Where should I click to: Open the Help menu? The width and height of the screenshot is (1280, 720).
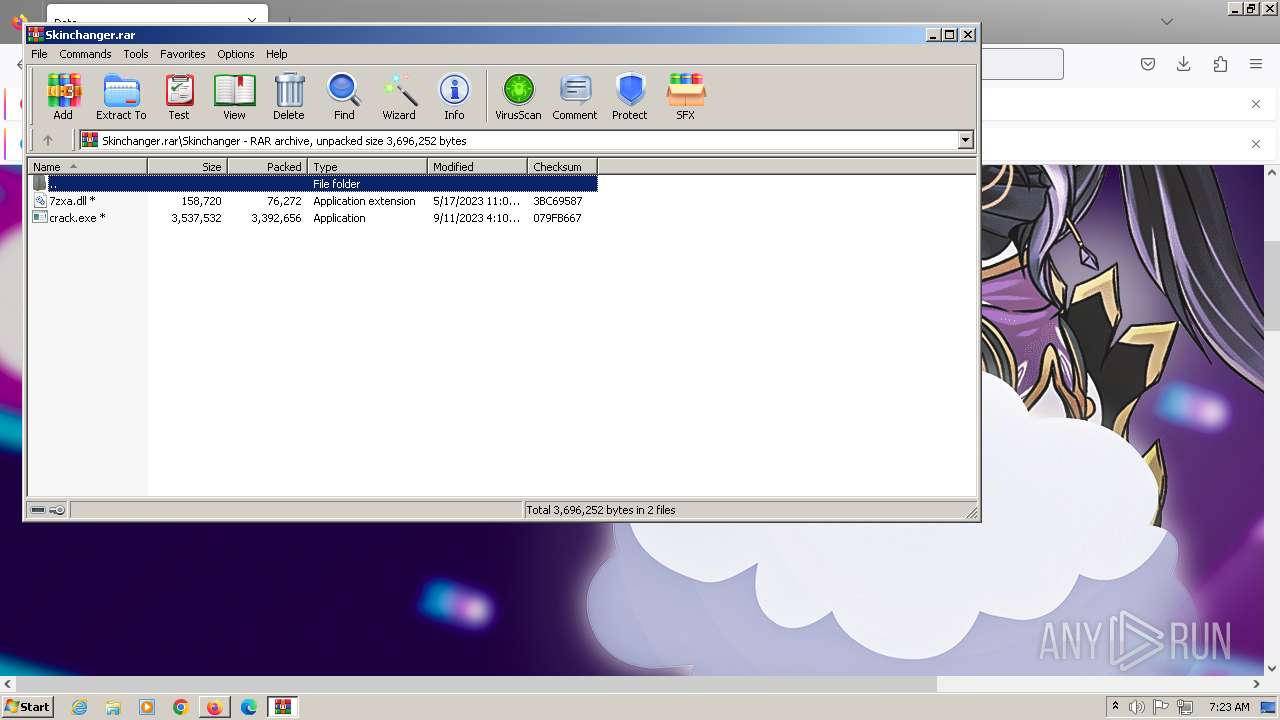click(x=277, y=54)
